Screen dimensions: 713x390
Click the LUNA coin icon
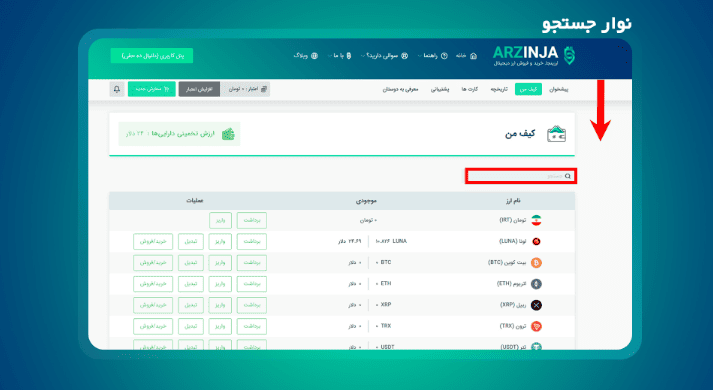click(537, 241)
